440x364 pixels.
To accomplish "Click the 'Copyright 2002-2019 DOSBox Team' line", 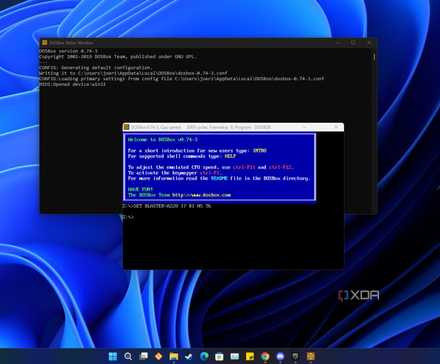I will pos(117,57).
